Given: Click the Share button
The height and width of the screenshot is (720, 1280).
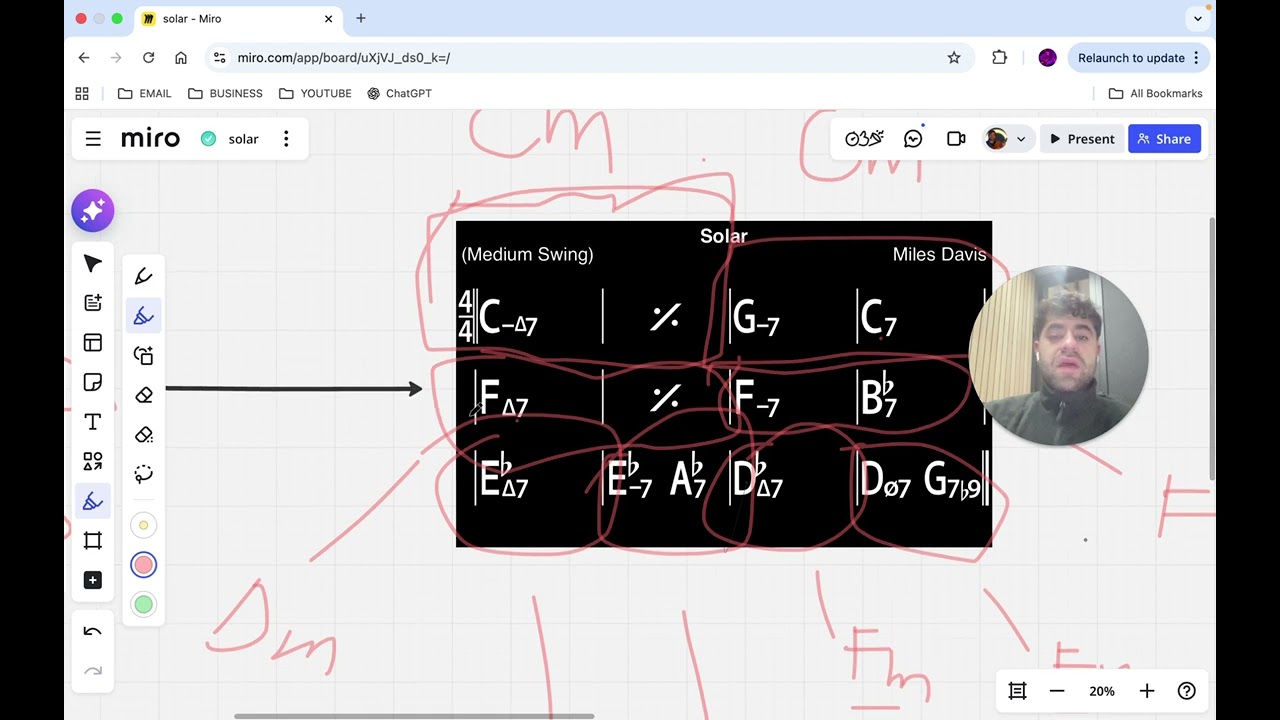Looking at the screenshot, I should (x=1165, y=139).
